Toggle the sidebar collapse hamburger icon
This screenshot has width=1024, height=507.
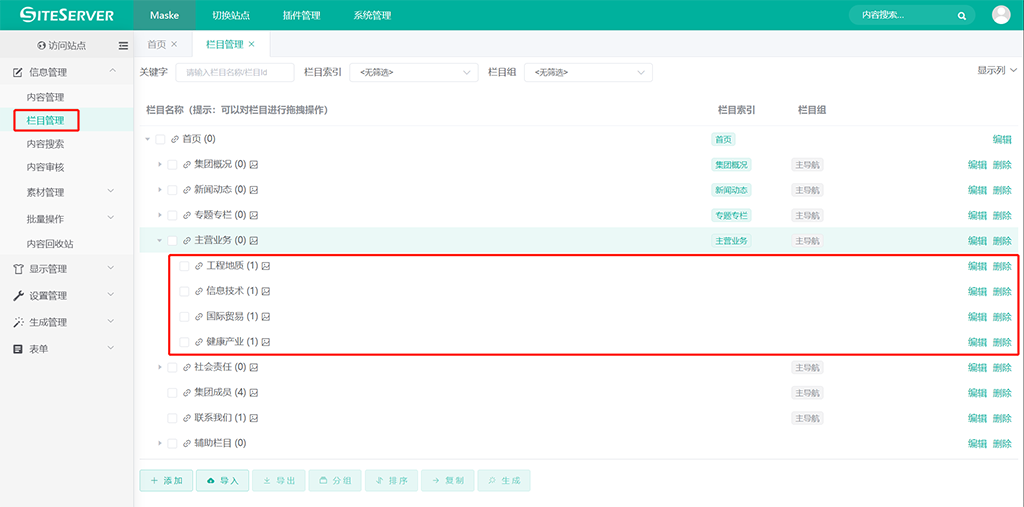click(x=123, y=46)
